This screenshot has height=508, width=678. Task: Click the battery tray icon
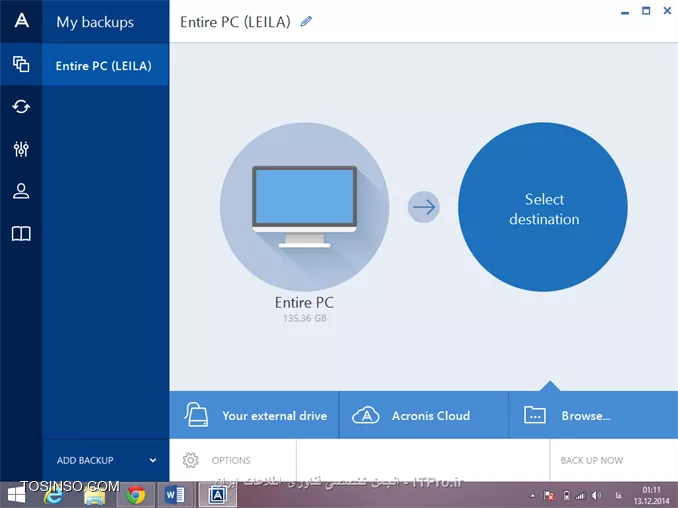tap(566, 496)
